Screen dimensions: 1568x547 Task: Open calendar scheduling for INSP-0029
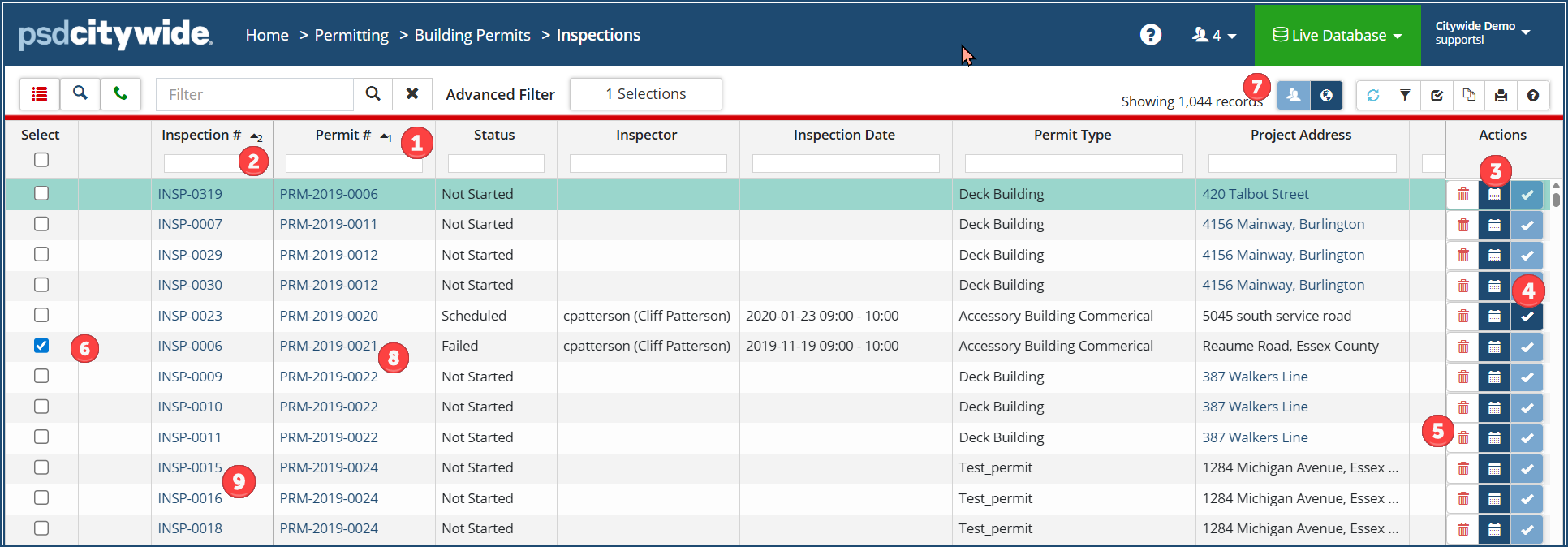[x=1494, y=256]
